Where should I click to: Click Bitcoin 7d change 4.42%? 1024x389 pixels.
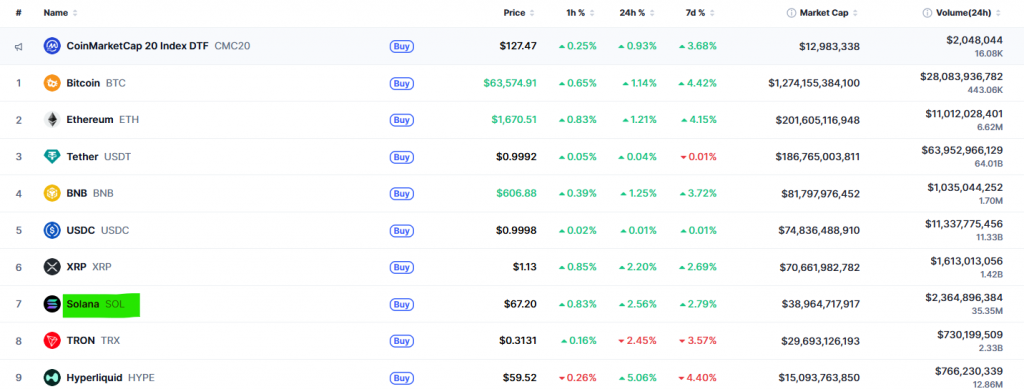(x=698, y=83)
